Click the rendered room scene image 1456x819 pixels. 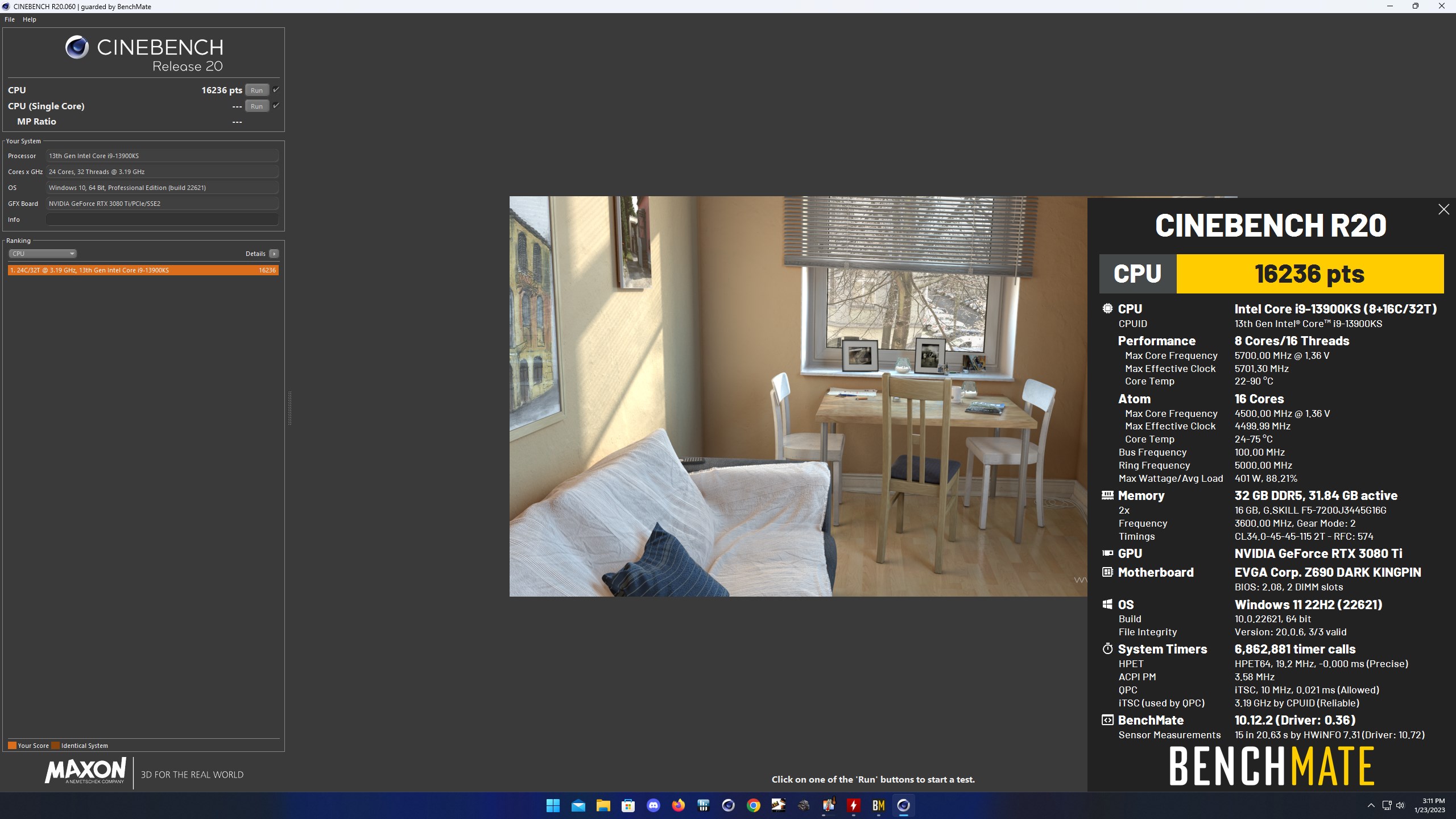click(798, 396)
